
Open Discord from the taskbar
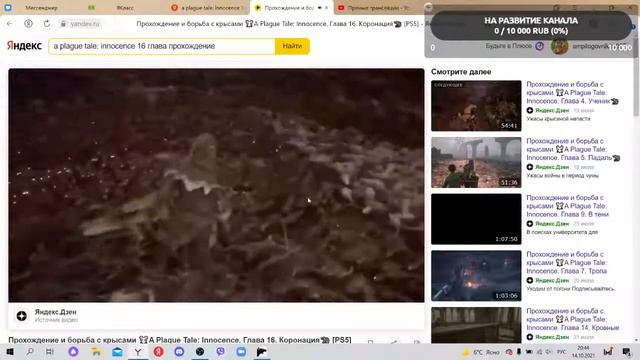point(179,351)
